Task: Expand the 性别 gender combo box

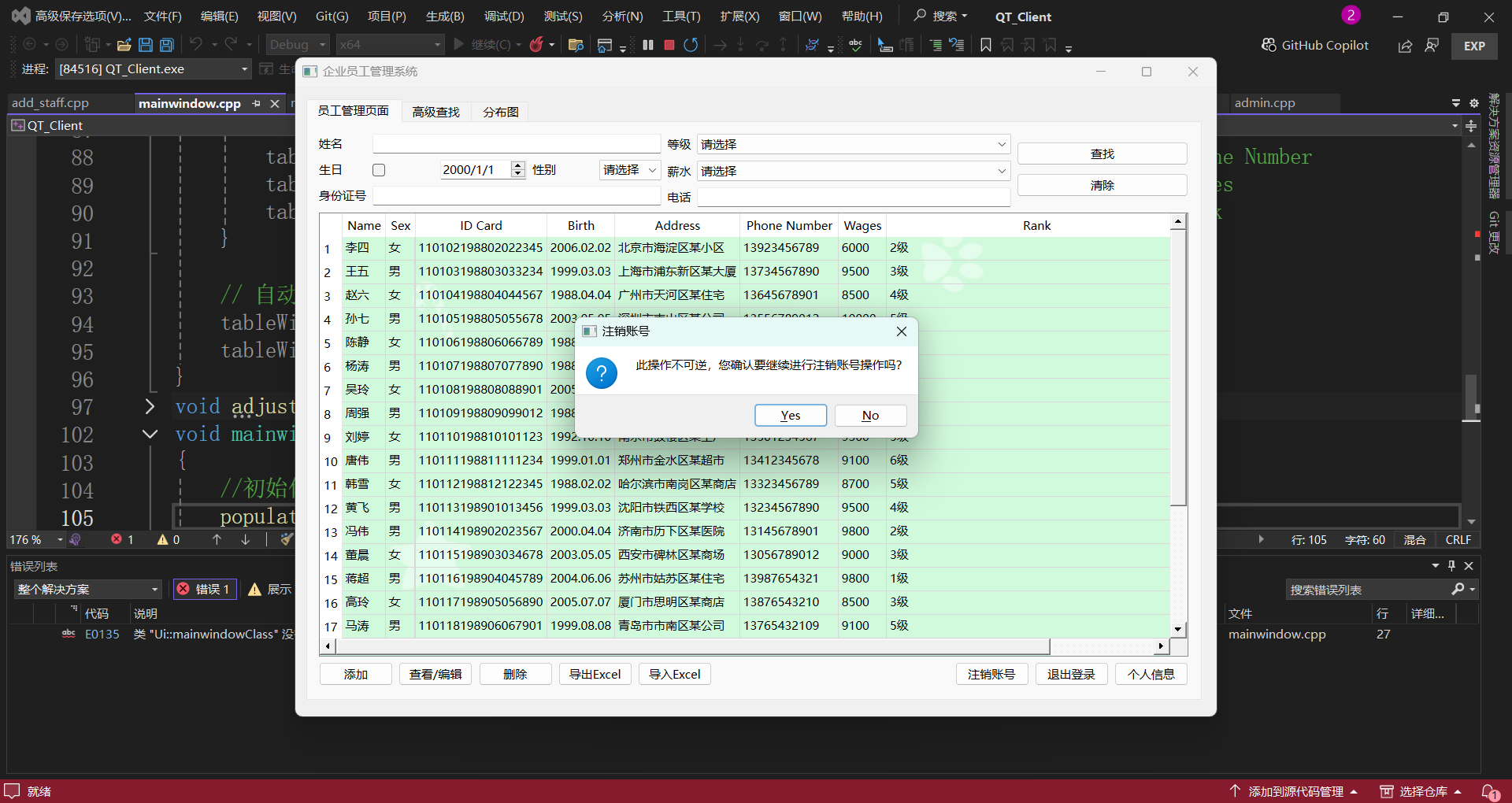Action: pyautogui.click(x=629, y=170)
